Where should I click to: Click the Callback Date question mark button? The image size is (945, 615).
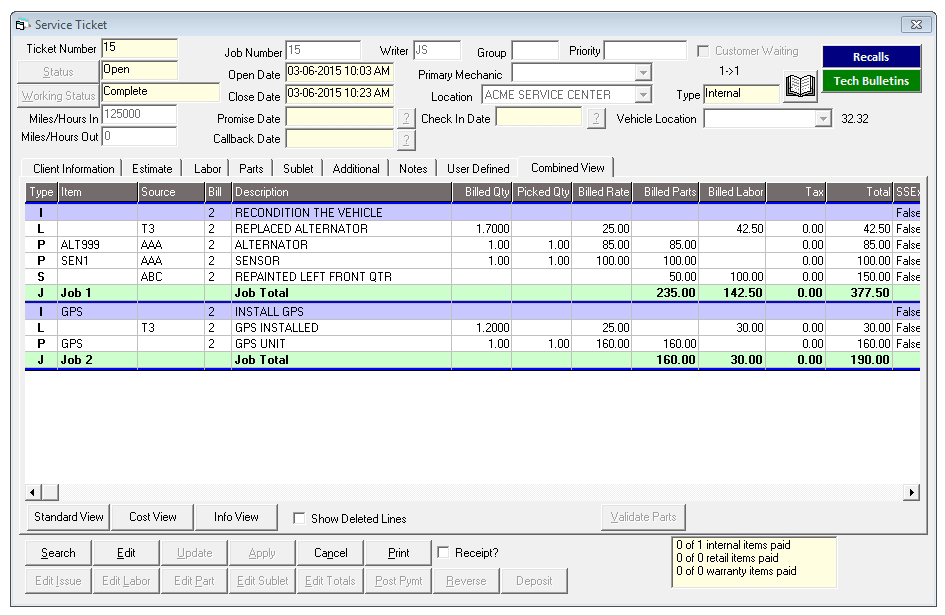406,140
